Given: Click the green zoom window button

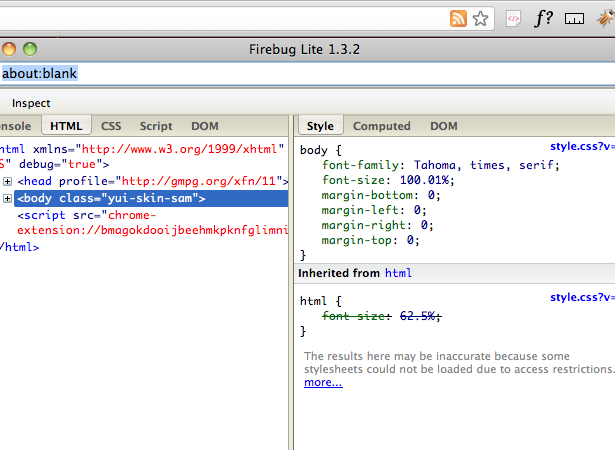Looking at the screenshot, I should click(30, 49).
